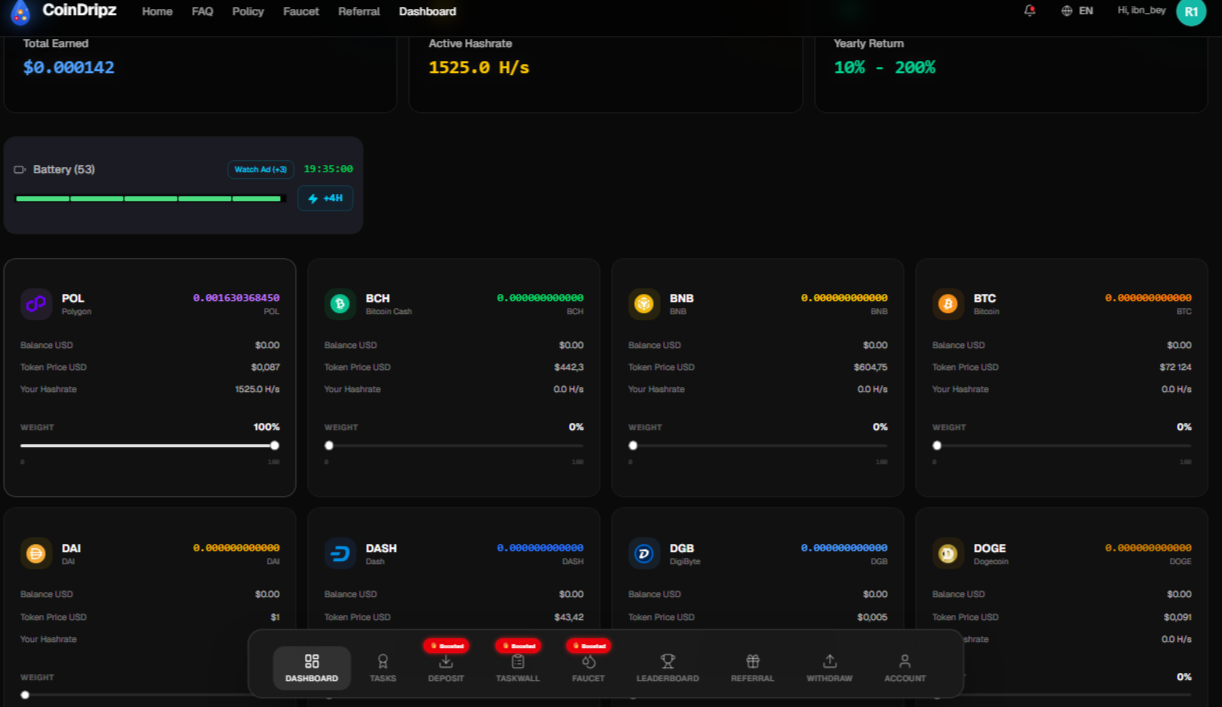The width and height of the screenshot is (1222, 707).
Task: Select Dashboard in the top navigation
Action: 428,12
